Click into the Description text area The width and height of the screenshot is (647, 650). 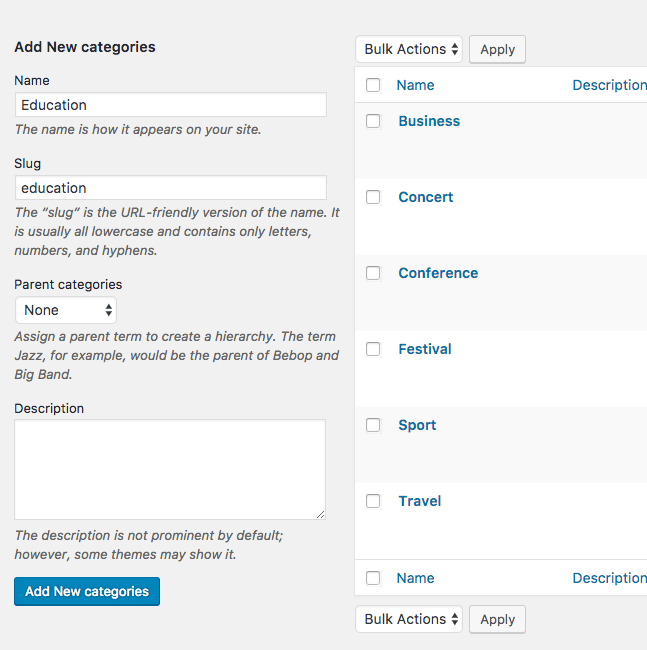[x=170, y=469]
